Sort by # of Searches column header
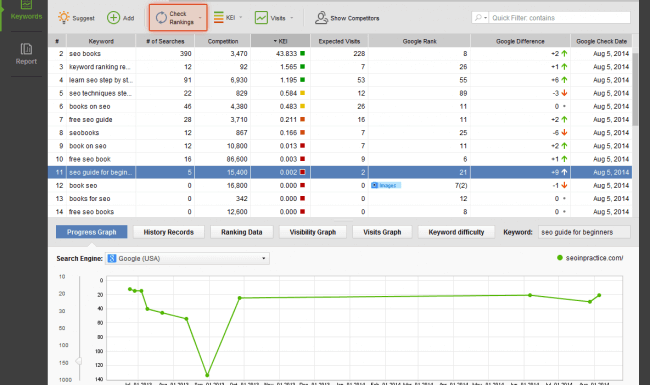 click(x=165, y=41)
